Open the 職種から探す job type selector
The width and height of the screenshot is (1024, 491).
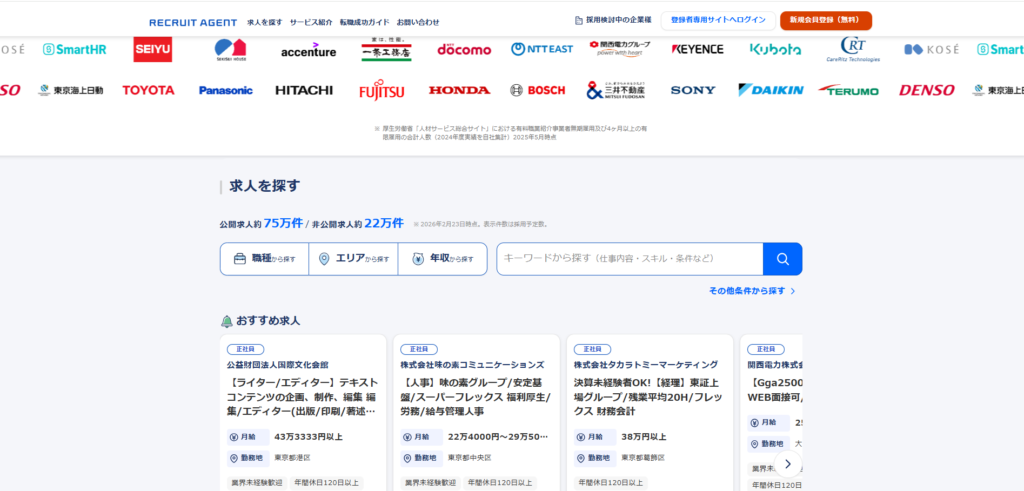click(x=264, y=259)
